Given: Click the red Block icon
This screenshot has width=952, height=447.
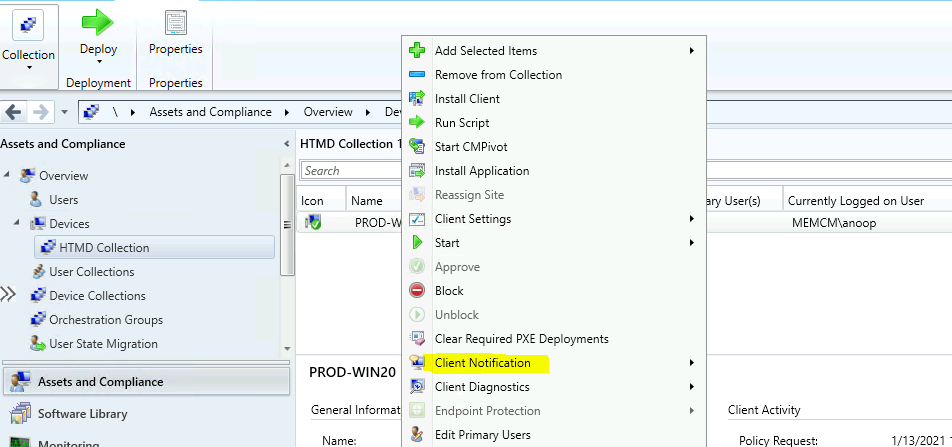Looking at the screenshot, I should (x=417, y=291).
